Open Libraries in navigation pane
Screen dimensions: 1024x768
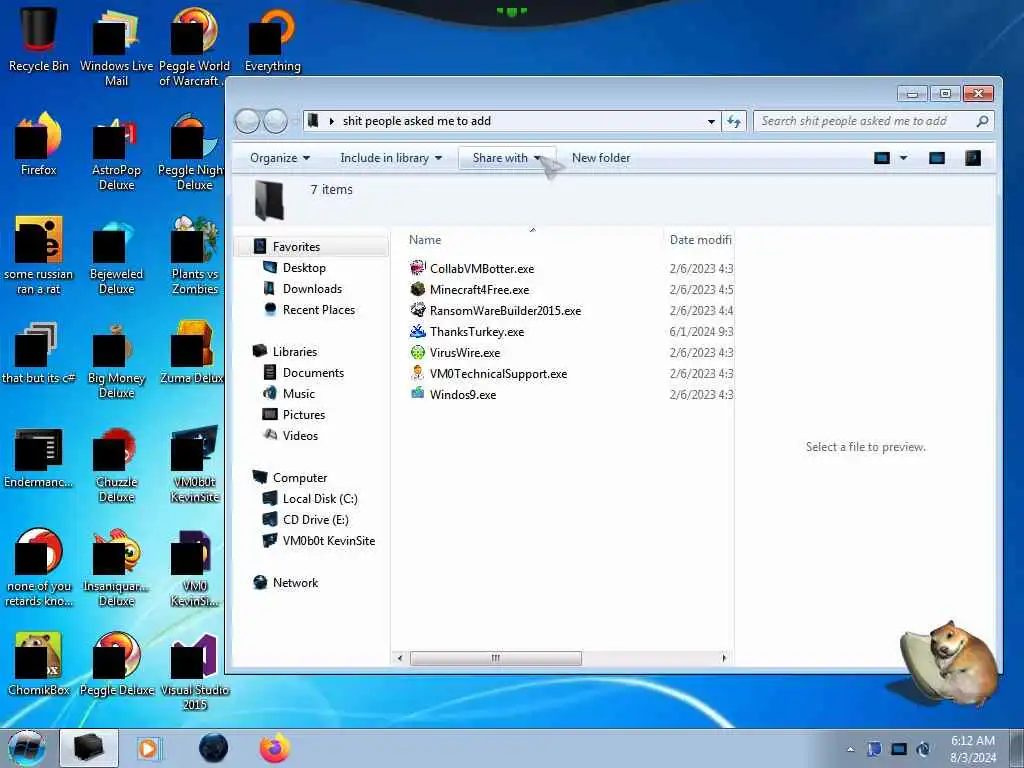click(295, 351)
